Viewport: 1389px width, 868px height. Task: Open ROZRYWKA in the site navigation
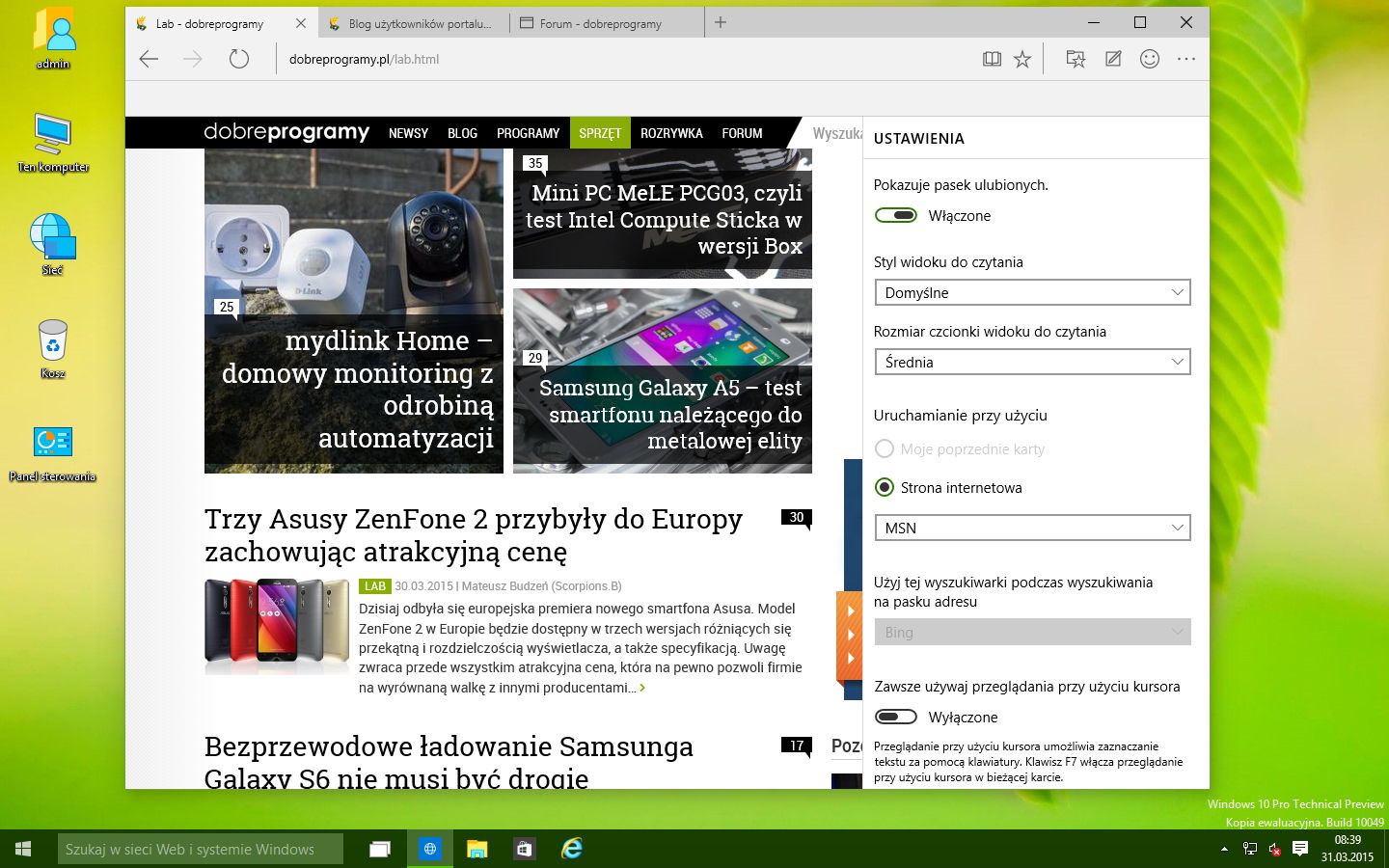[671, 133]
